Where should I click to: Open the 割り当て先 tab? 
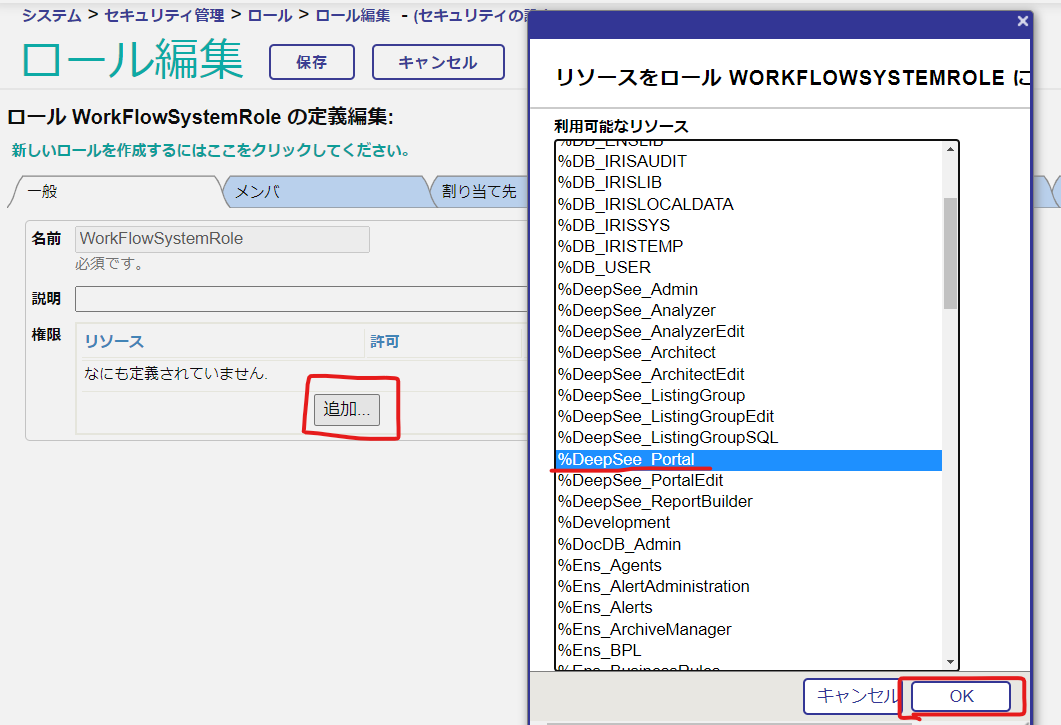click(x=479, y=192)
